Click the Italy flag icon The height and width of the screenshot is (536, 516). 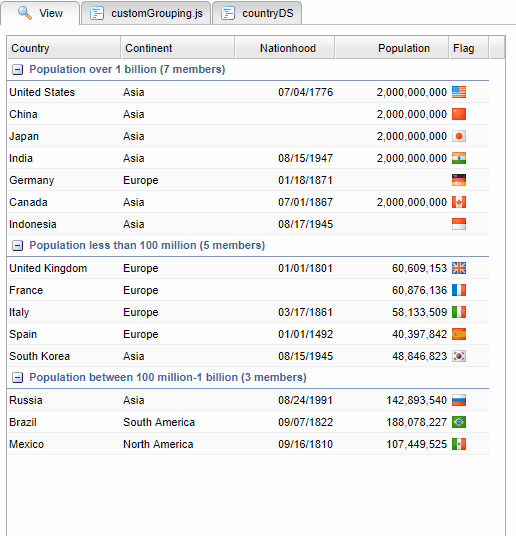click(x=459, y=312)
